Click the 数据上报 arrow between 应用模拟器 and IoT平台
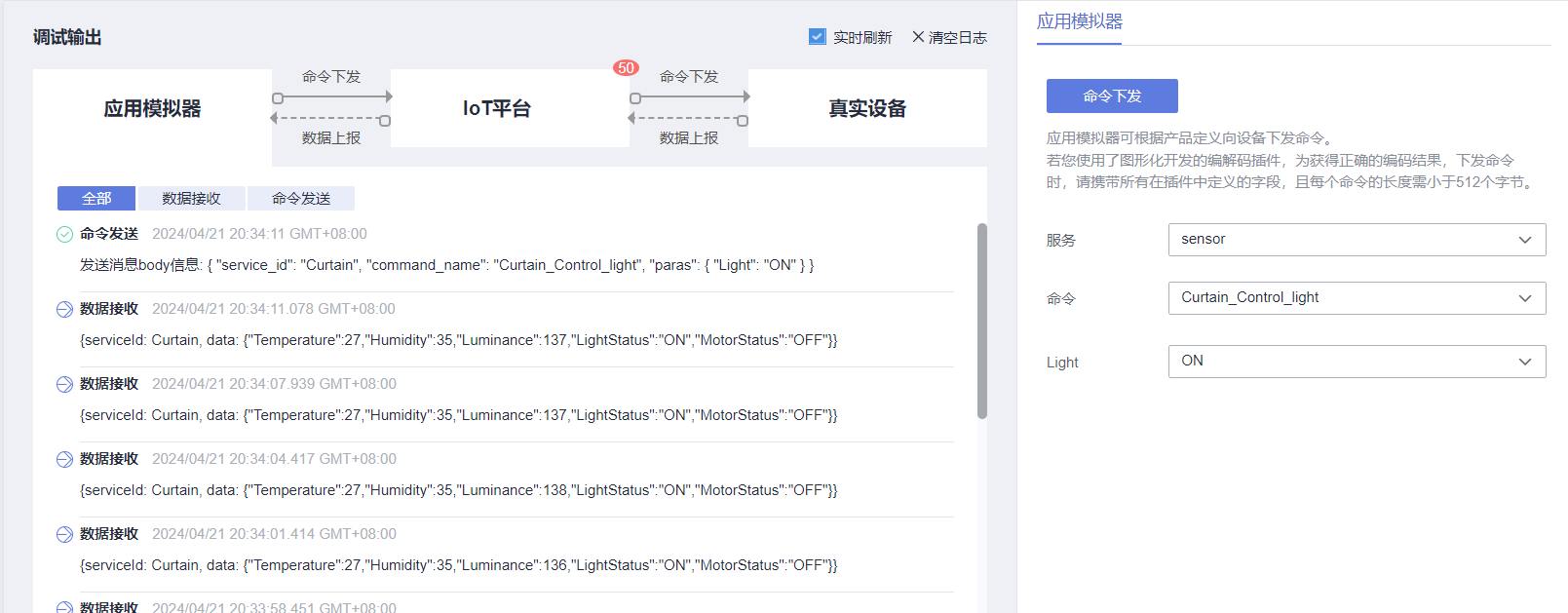This screenshot has width=1568, height=613. [x=331, y=119]
